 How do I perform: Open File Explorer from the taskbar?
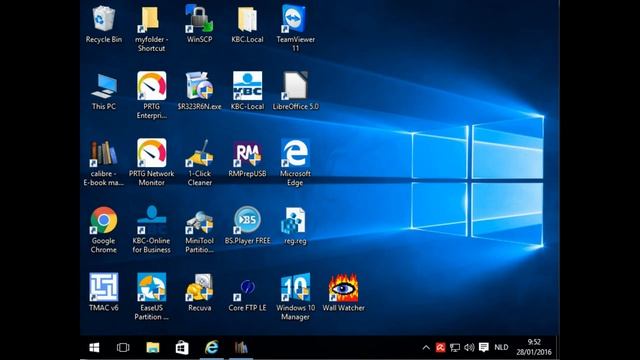(153, 347)
